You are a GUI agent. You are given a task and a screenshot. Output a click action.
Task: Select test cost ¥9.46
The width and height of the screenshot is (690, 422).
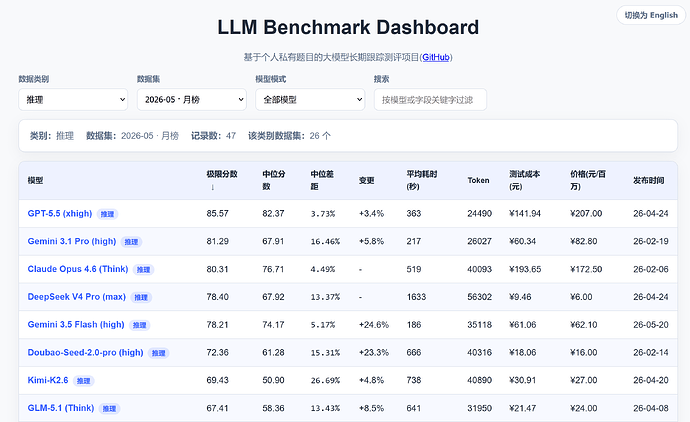(520, 297)
